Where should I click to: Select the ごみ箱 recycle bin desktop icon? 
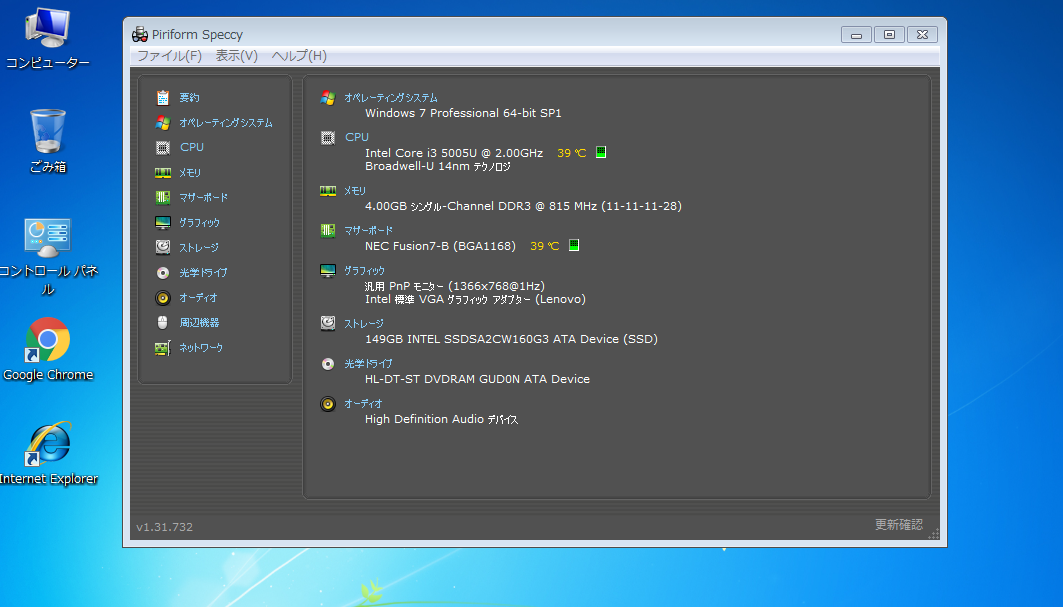coord(48,141)
